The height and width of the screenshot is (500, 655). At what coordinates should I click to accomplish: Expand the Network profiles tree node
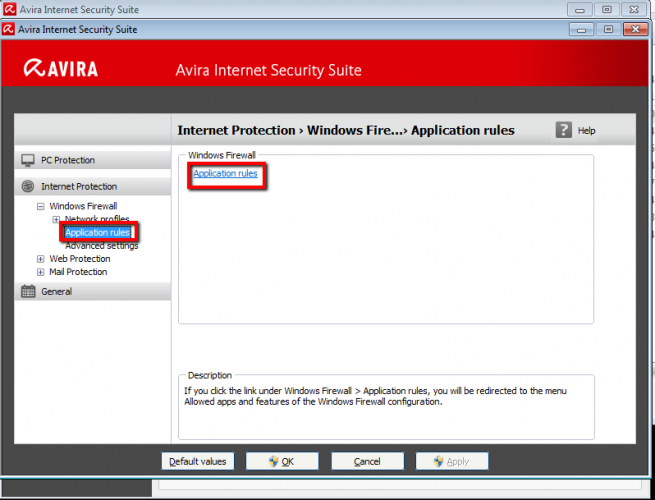(56, 219)
